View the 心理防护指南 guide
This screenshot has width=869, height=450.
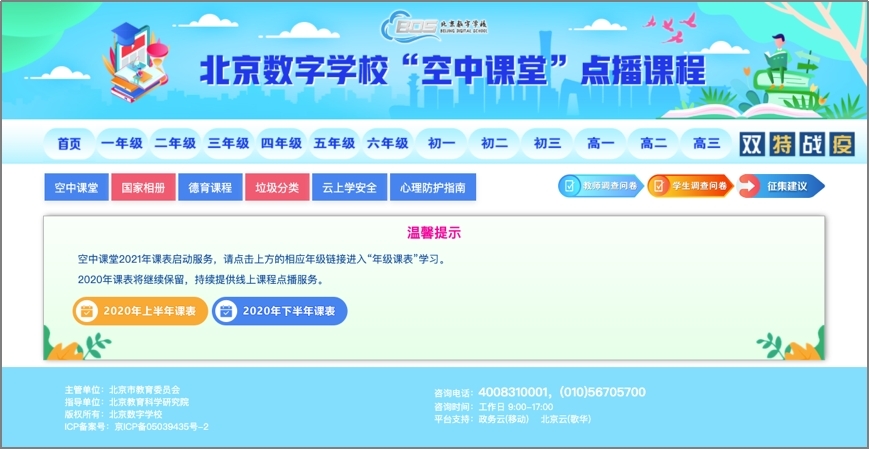click(x=432, y=188)
